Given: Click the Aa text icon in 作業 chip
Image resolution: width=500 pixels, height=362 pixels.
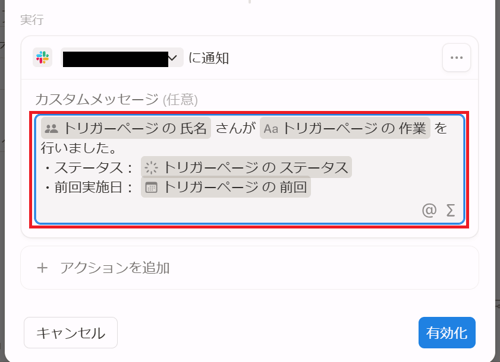Looking at the screenshot, I should pyautogui.click(x=271, y=129).
